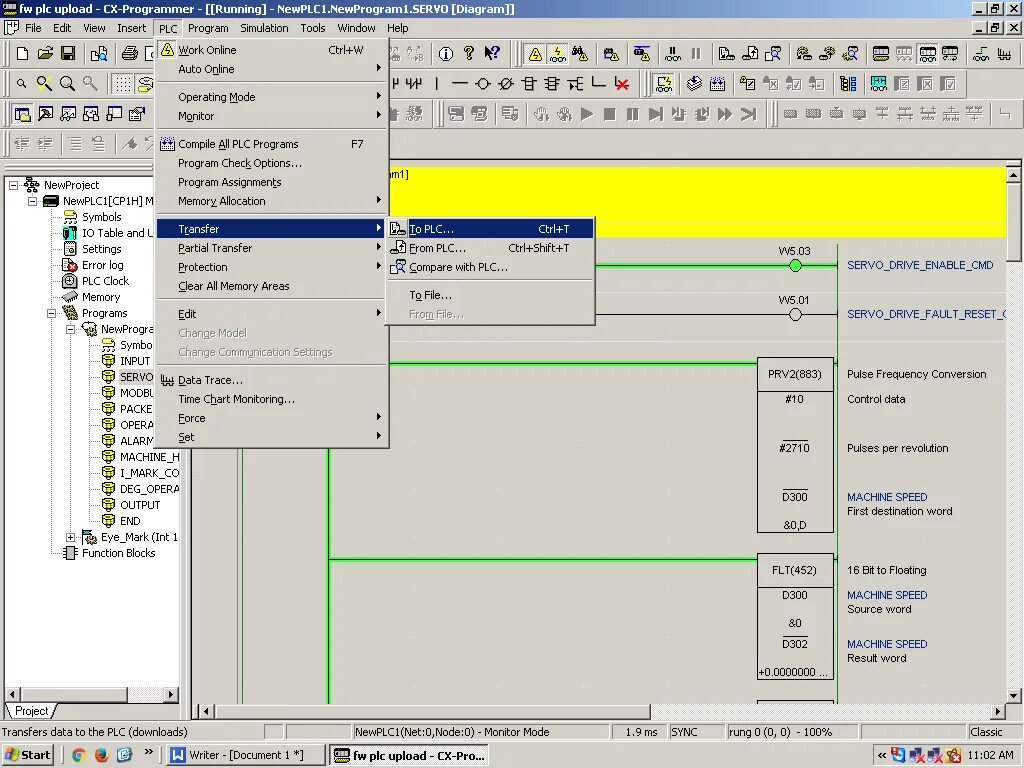
Task: Expand the Protection submenu
Action: coord(272,266)
